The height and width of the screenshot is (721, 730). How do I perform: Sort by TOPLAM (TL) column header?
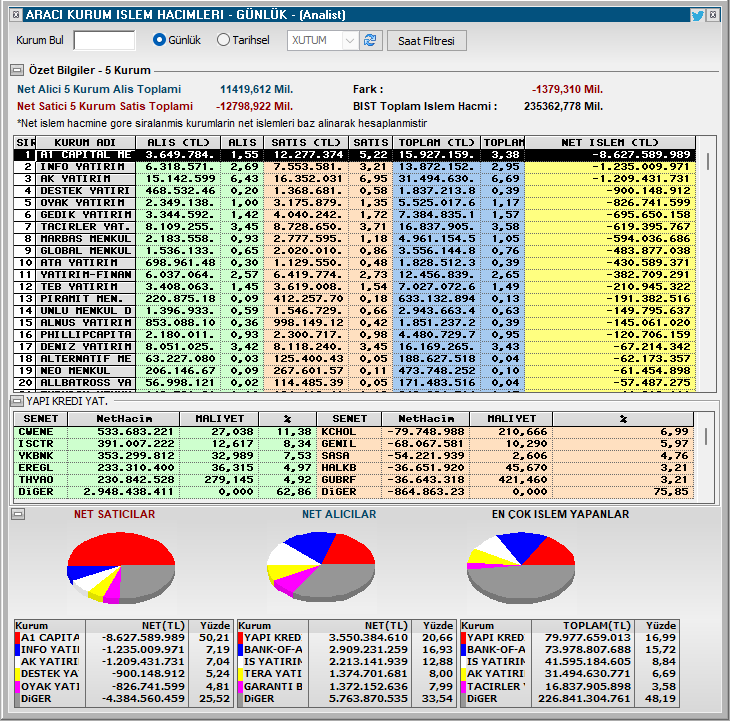(x=436, y=142)
